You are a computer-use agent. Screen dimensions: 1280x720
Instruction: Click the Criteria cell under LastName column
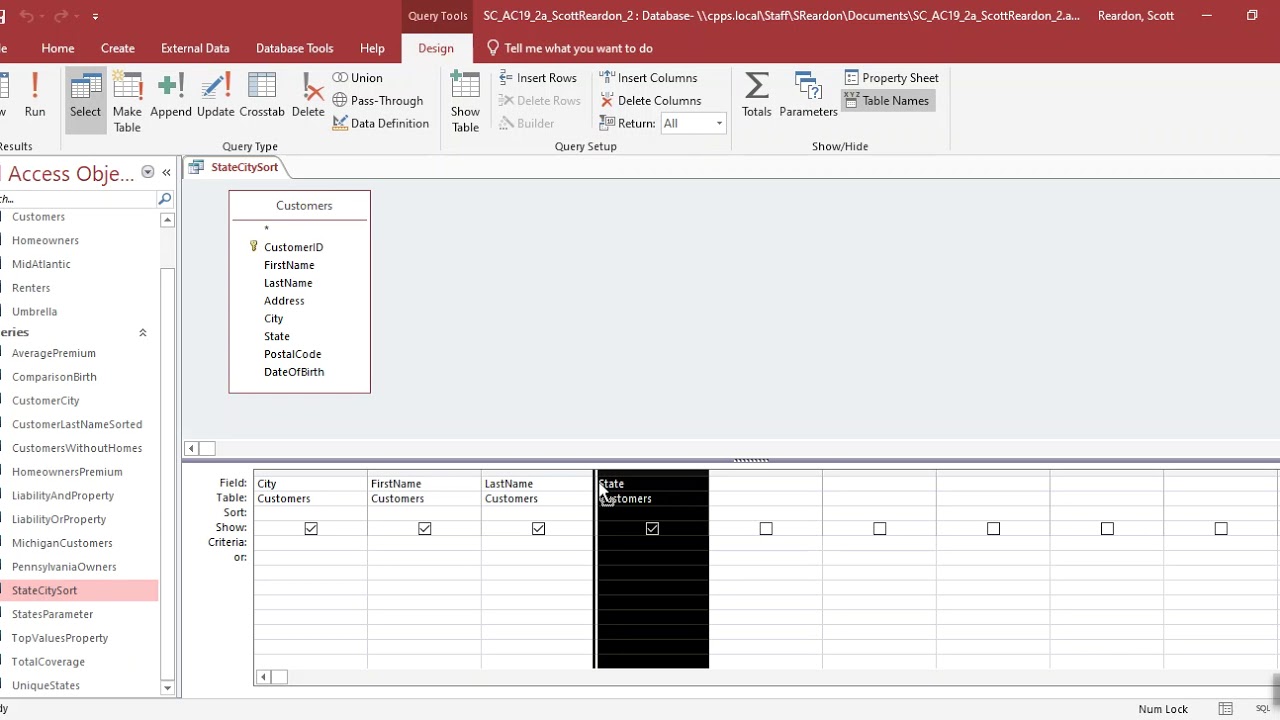[538, 542]
